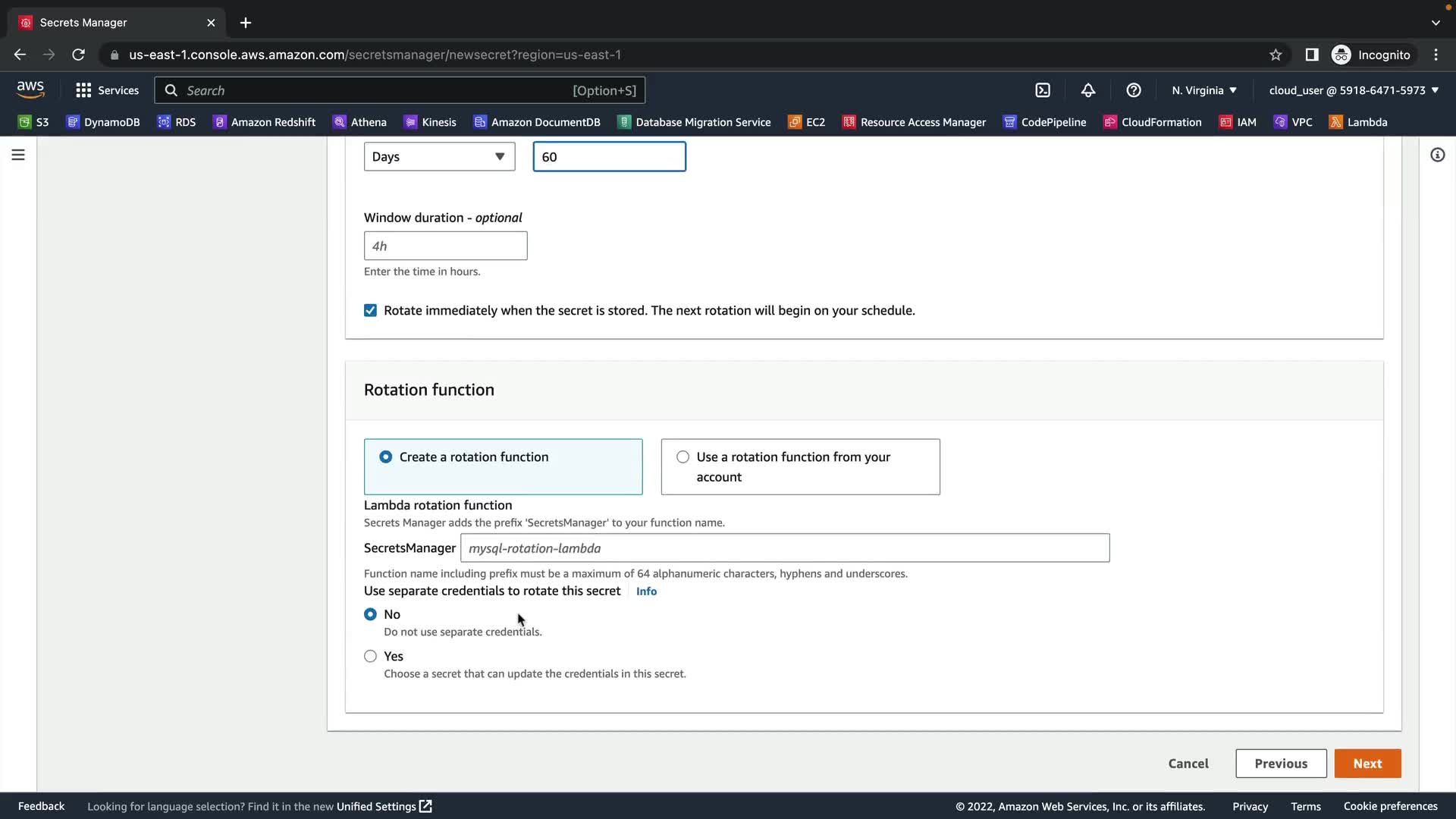Open the Lambda bookmark shortcut
Image resolution: width=1456 pixels, height=819 pixels.
(1358, 122)
